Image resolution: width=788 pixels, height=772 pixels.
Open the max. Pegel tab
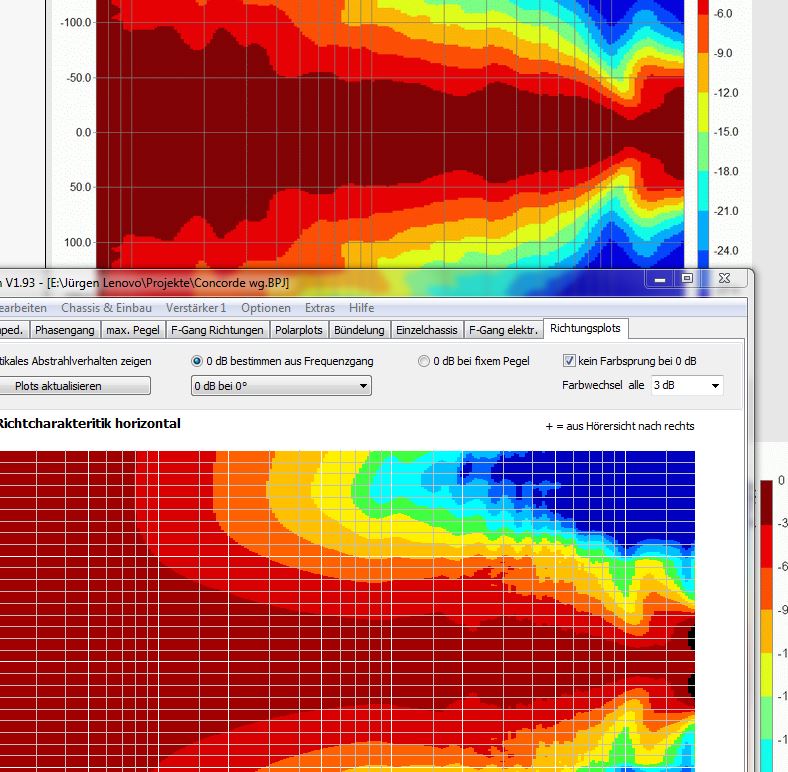click(x=133, y=329)
